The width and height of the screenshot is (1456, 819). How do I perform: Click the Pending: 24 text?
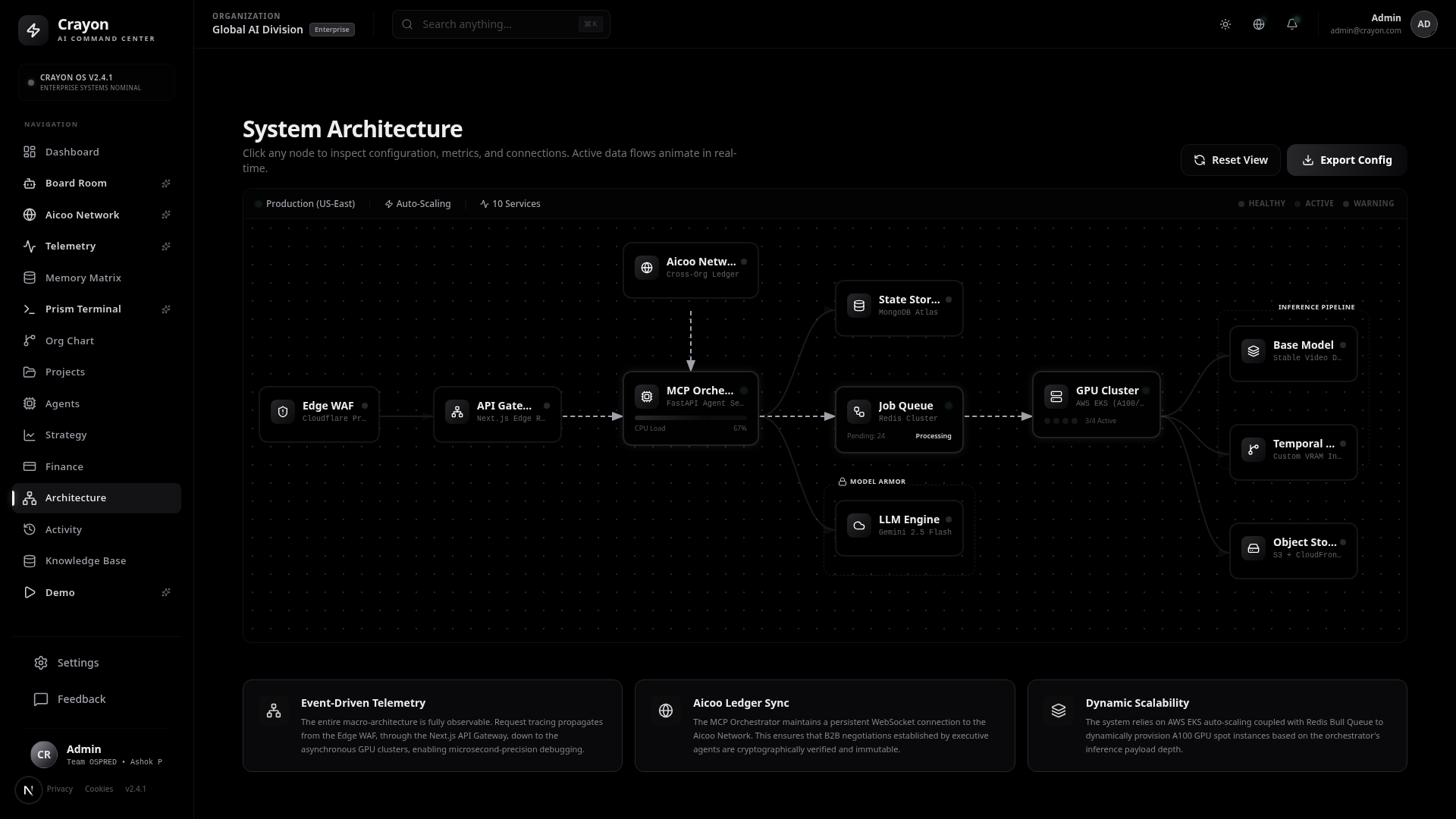(866, 436)
